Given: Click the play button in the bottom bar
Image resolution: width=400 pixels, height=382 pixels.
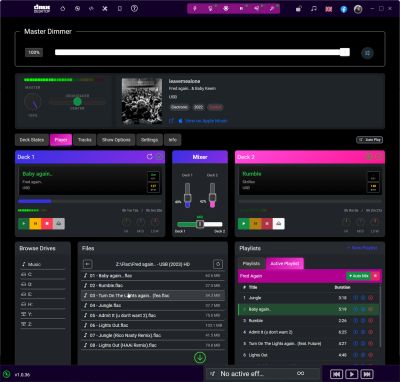Looking at the screenshot, I should (352, 374).
